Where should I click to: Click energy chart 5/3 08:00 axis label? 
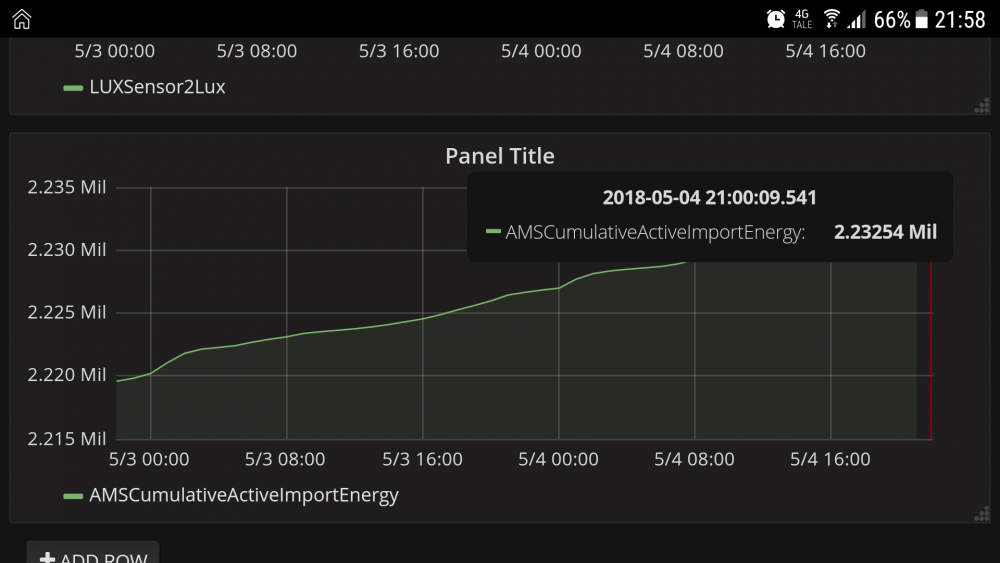(x=284, y=459)
